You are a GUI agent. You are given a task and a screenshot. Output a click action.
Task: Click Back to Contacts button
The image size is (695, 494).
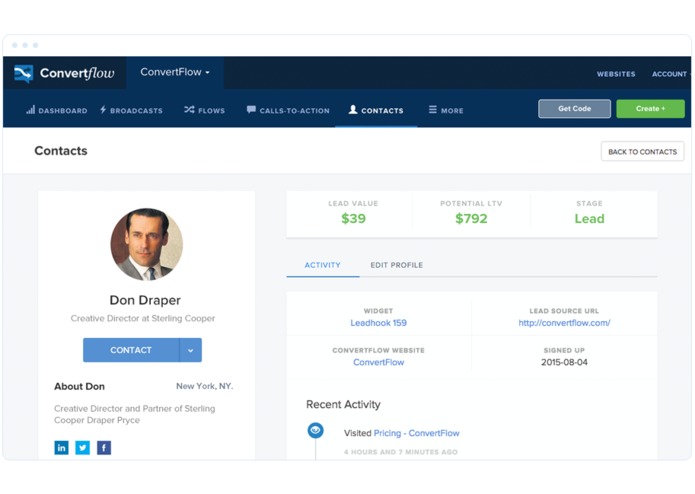tap(642, 152)
